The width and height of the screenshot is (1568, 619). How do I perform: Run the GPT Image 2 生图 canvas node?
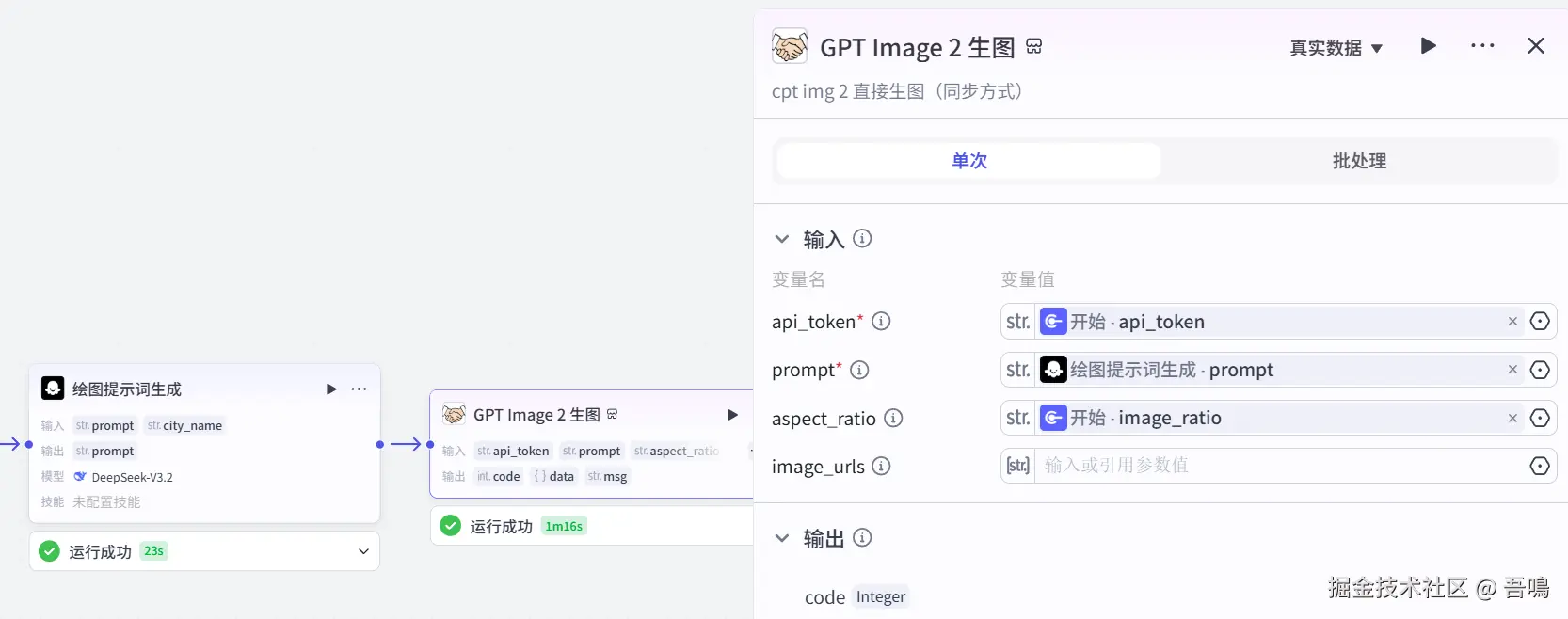(x=732, y=415)
